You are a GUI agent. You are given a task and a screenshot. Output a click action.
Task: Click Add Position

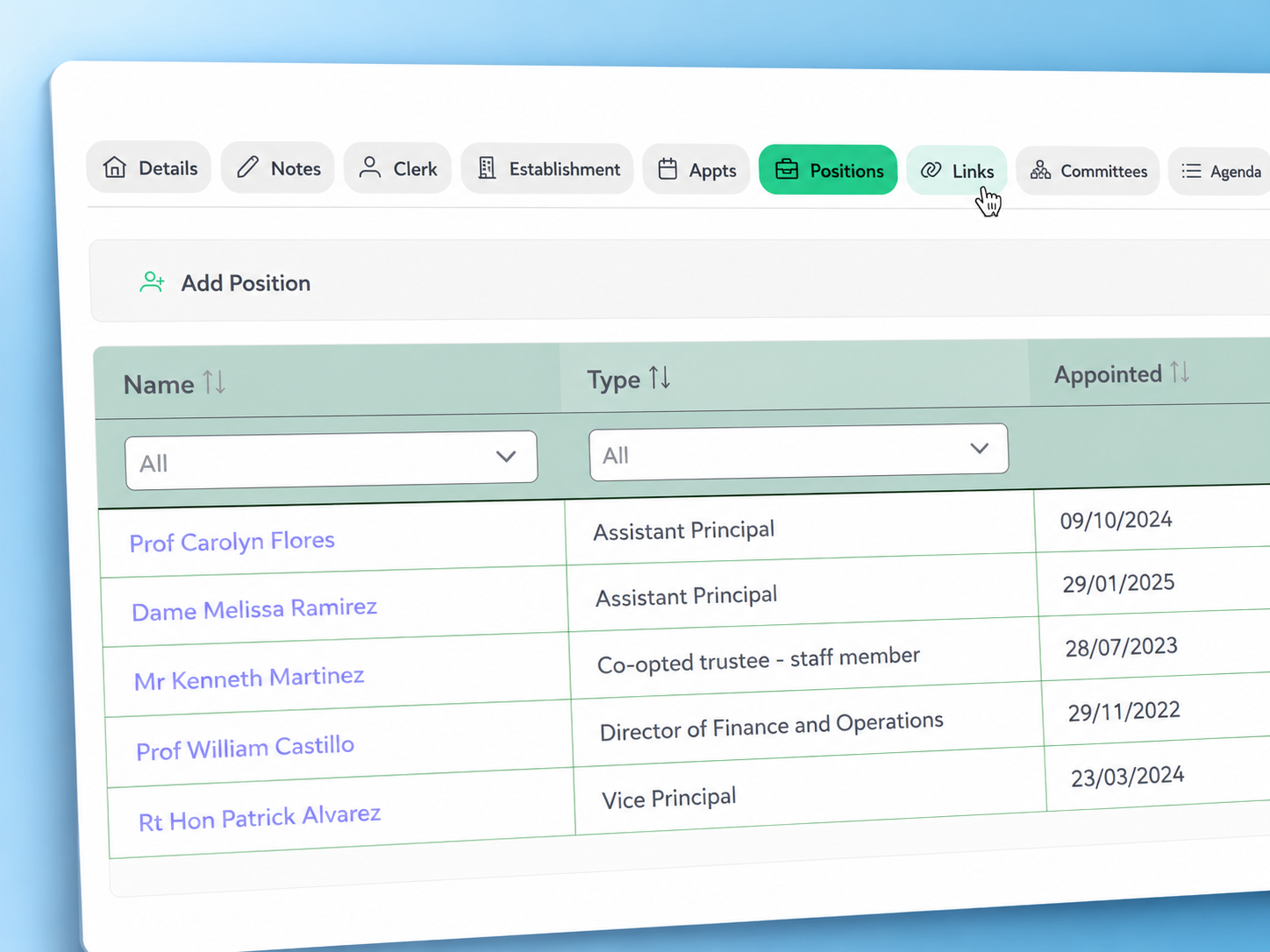[x=246, y=283]
